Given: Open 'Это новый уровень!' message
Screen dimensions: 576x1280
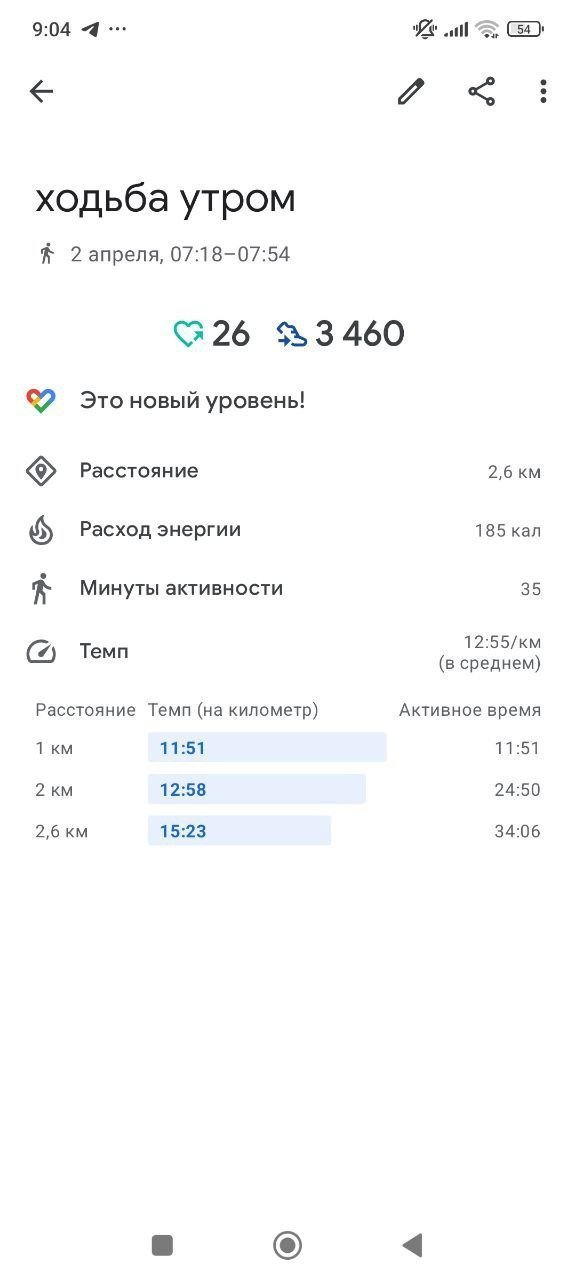Looking at the screenshot, I should point(193,401).
